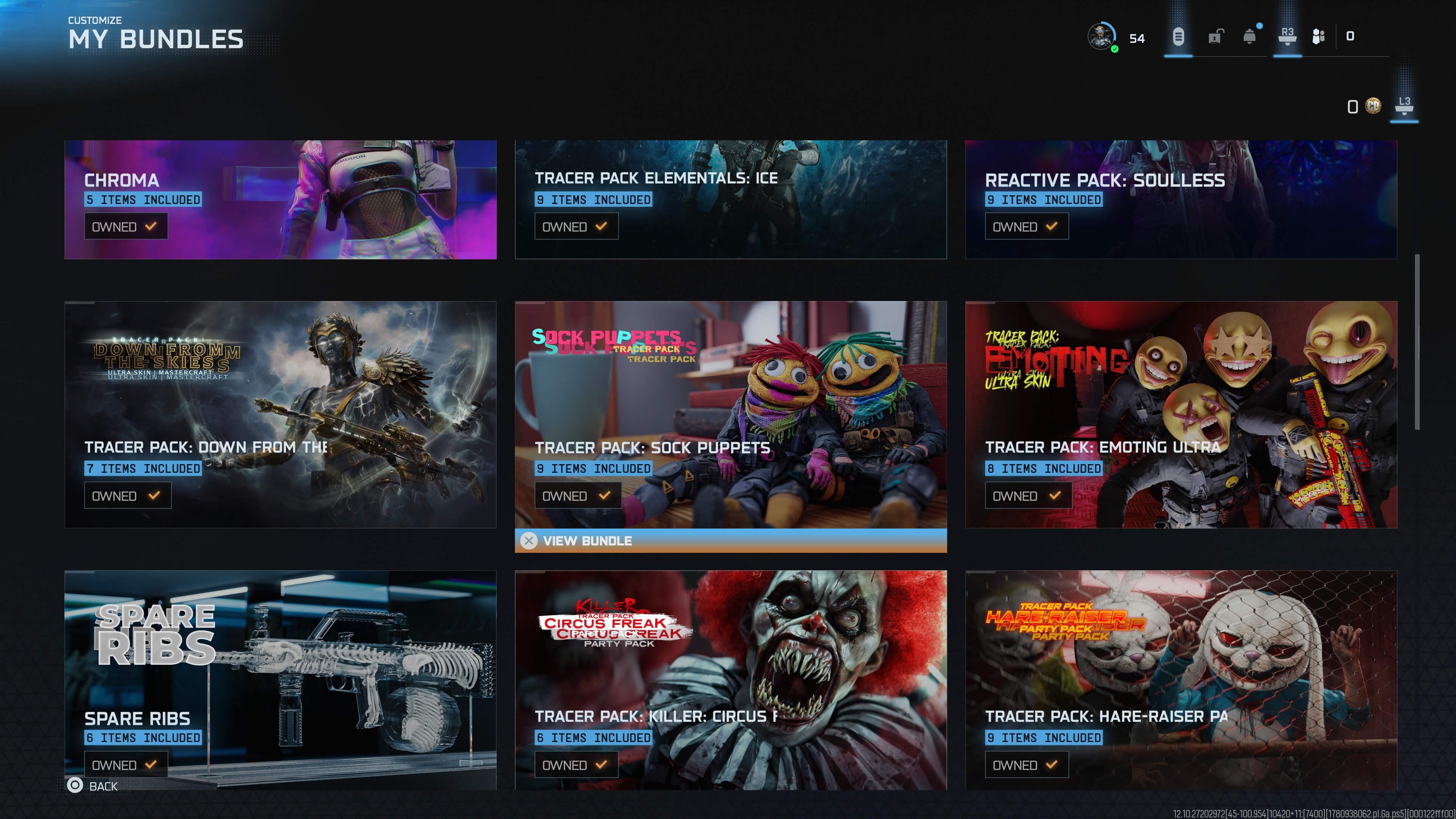The width and height of the screenshot is (1456, 819).
Task: Click "9 Items Included" under Elementals: Ice
Action: tap(593, 199)
